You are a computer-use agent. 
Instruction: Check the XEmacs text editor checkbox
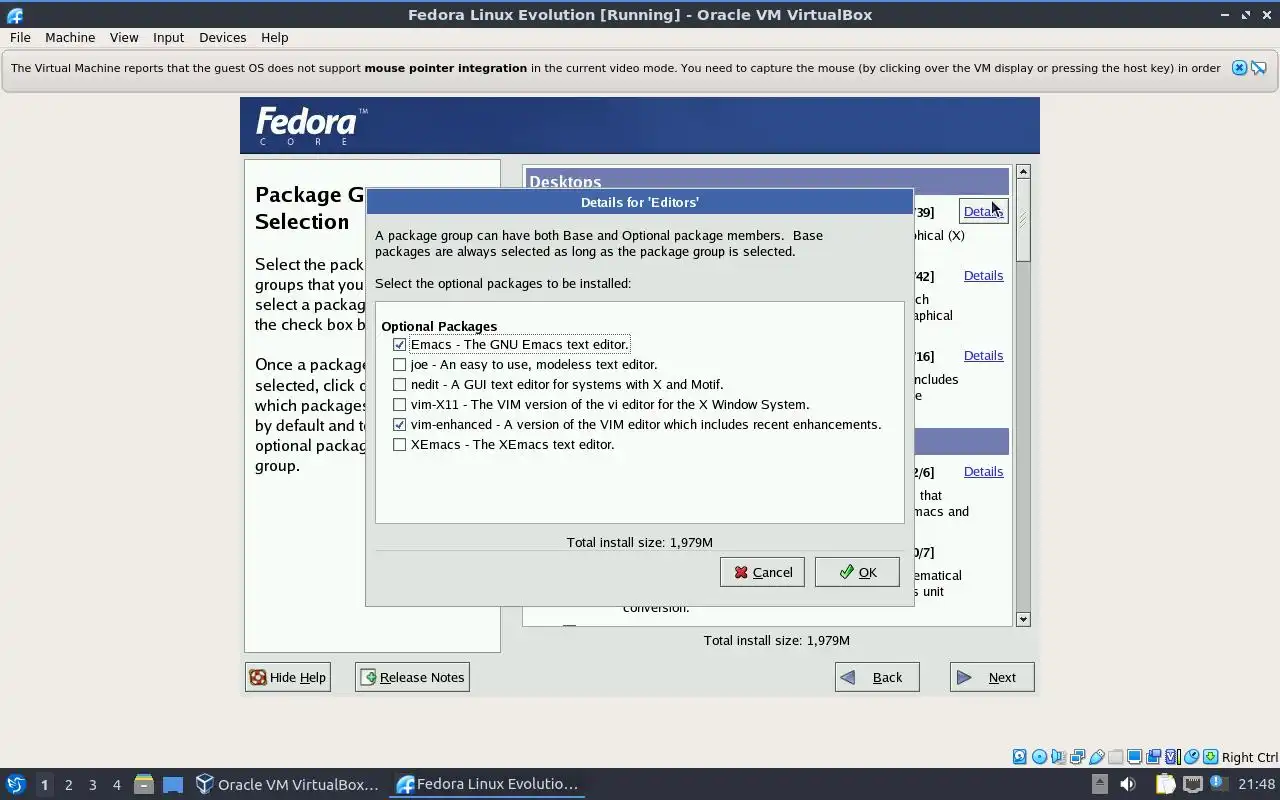pyautogui.click(x=399, y=444)
